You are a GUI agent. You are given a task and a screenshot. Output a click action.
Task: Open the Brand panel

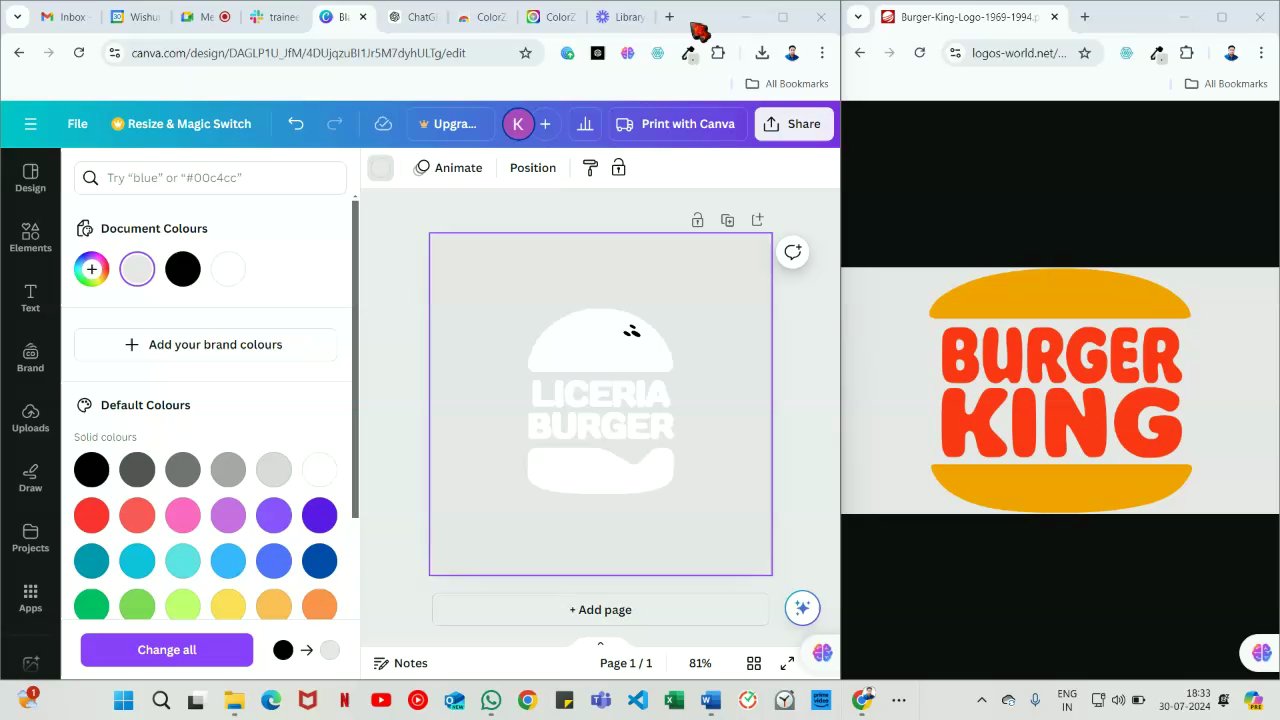[x=30, y=358]
